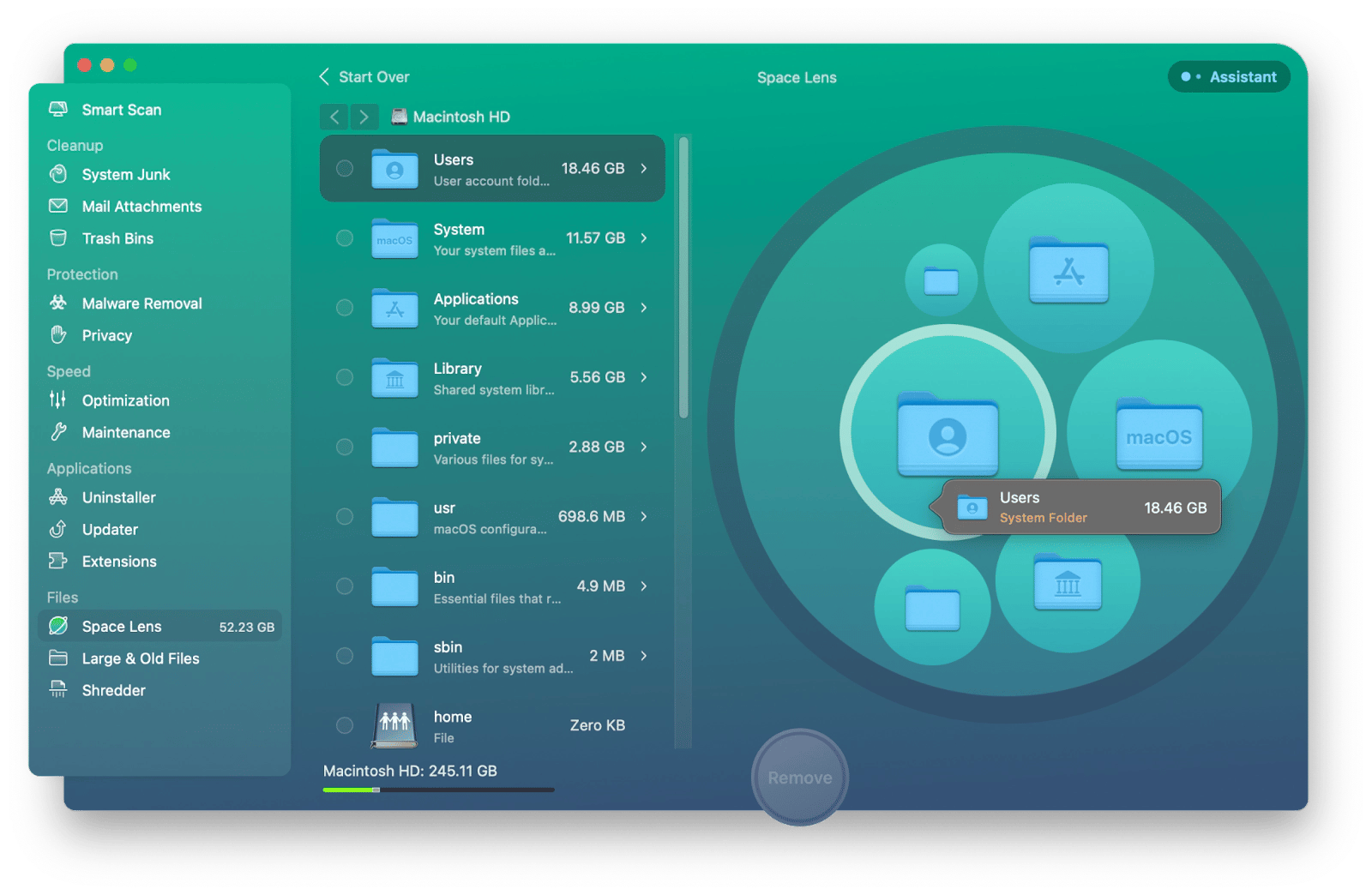
Task: Click the Applications bubble in the Space Lens map
Action: (x=1068, y=268)
